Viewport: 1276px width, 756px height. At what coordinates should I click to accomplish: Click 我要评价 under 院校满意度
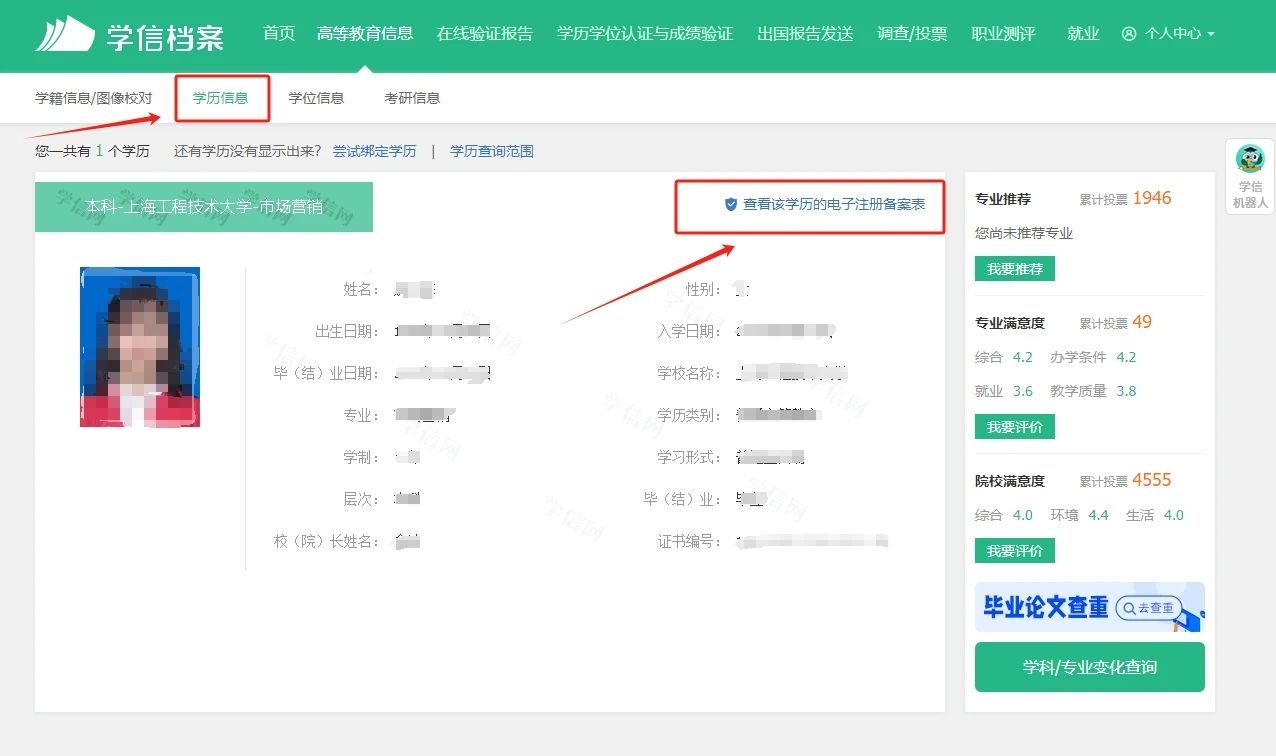tap(1015, 551)
